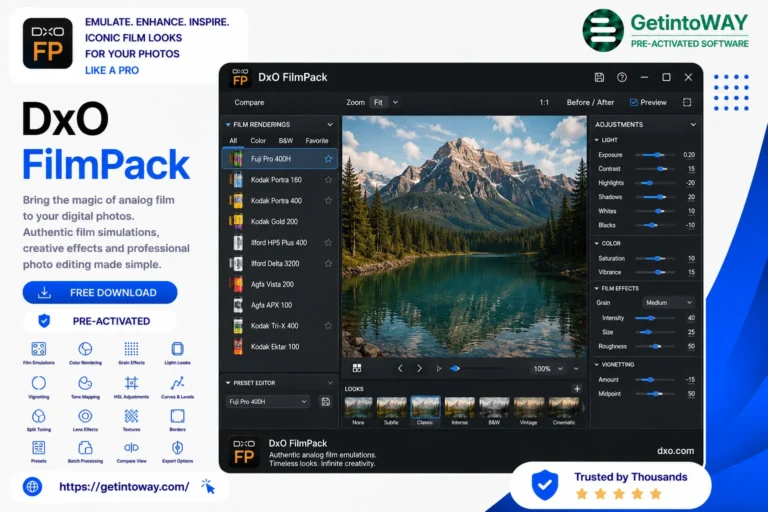Select Kodak Ektar 100 film rendering
The width and height of the screenshot is (768, 512).
[x=280, y=347]
